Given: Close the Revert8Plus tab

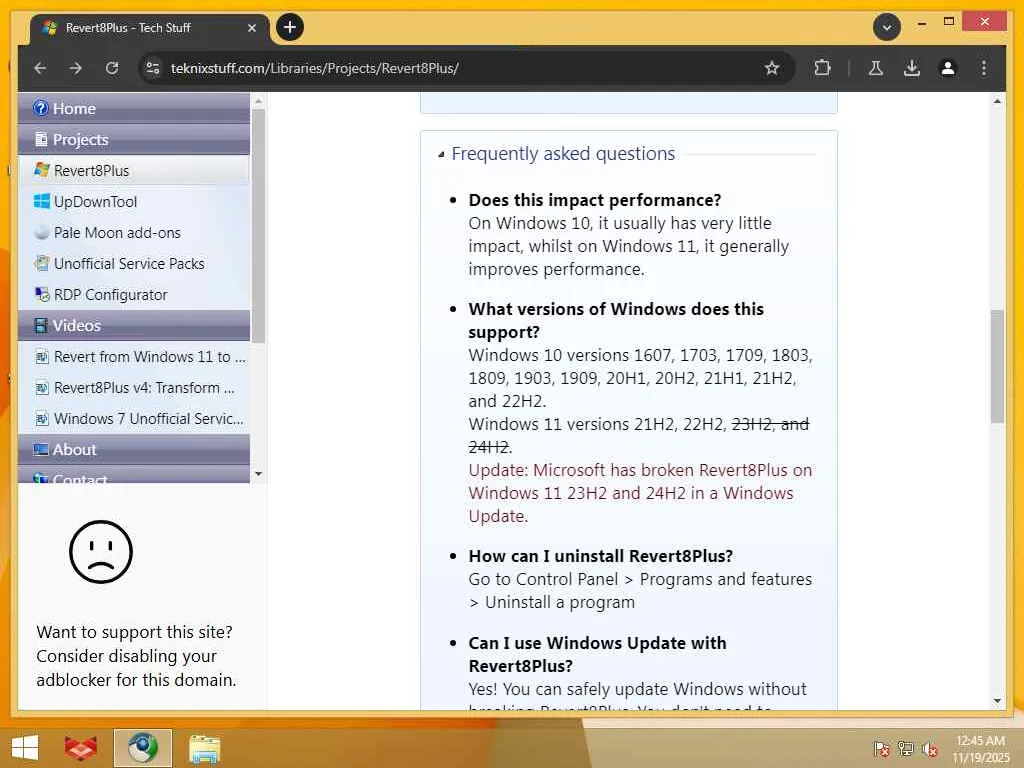Looking at the screenshot, I should click(x=252, y=28).
